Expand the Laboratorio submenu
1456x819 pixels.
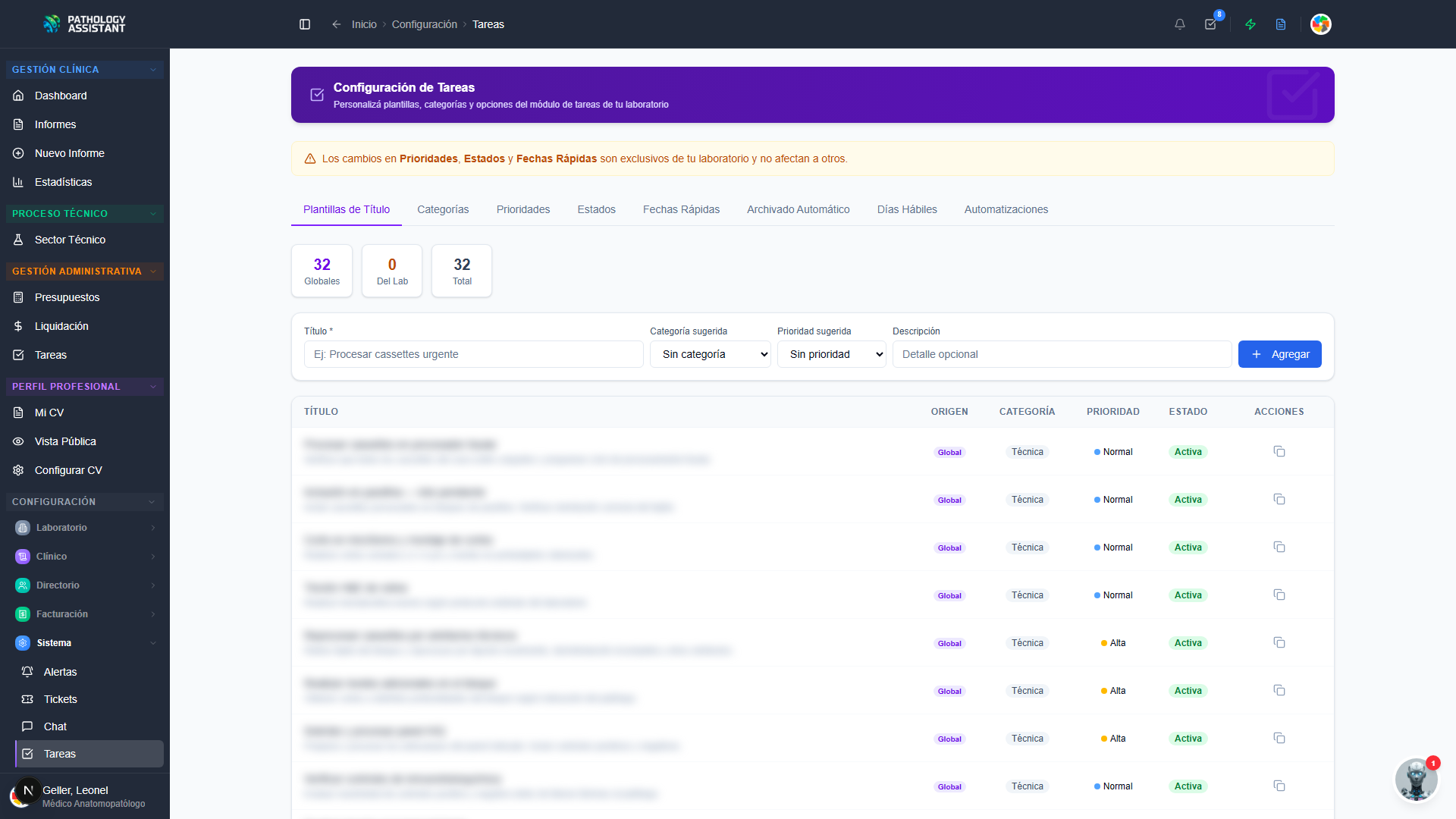tap(85, 528)
